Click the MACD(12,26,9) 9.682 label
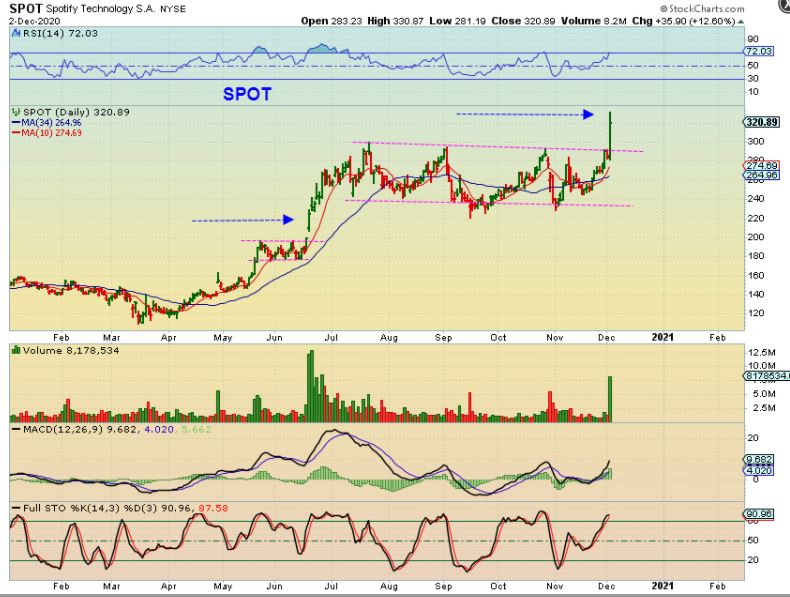 (x=80, y=430)
